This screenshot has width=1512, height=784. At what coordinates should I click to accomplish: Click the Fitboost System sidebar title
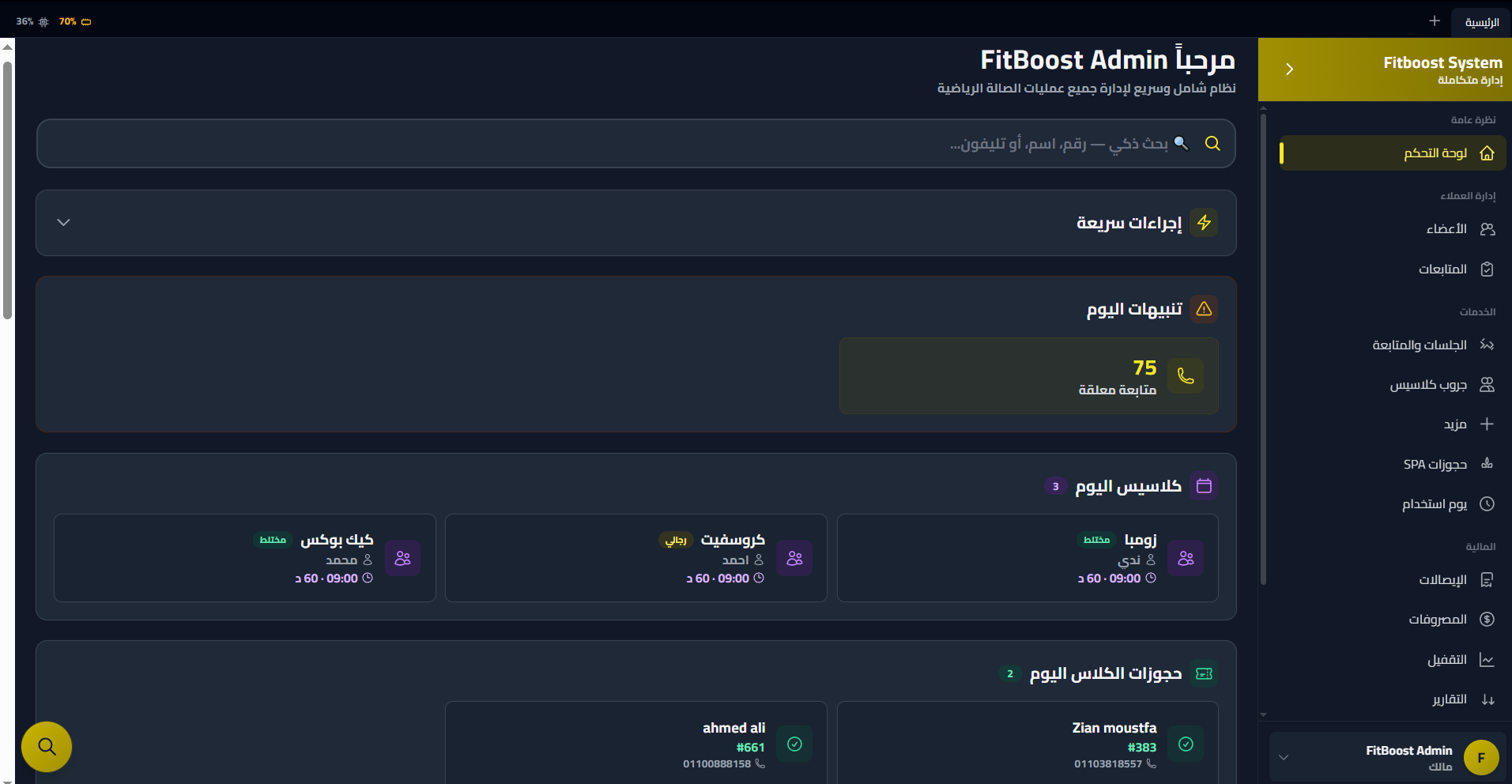click(x=1442, y=62)
